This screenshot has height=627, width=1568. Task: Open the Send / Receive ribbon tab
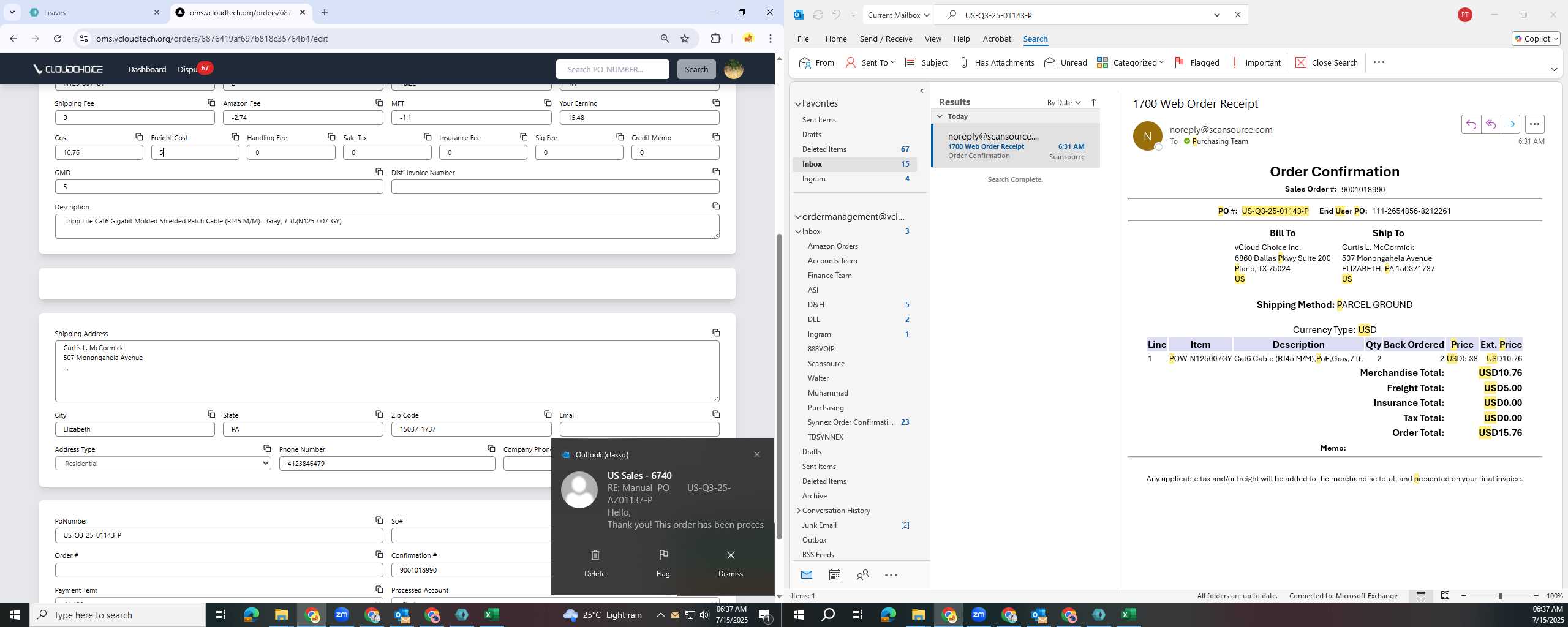coord(886,39)
